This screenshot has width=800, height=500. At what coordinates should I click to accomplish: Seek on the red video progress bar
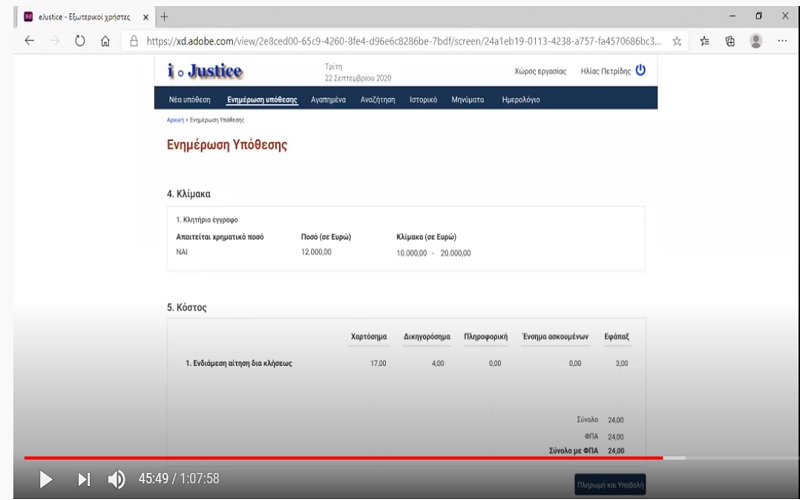click(400, 458)
